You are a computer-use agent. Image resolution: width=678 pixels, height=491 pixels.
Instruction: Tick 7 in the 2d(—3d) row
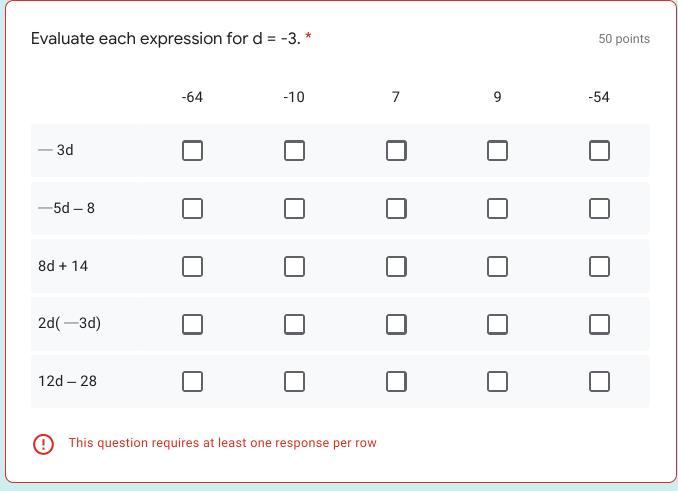396,324
